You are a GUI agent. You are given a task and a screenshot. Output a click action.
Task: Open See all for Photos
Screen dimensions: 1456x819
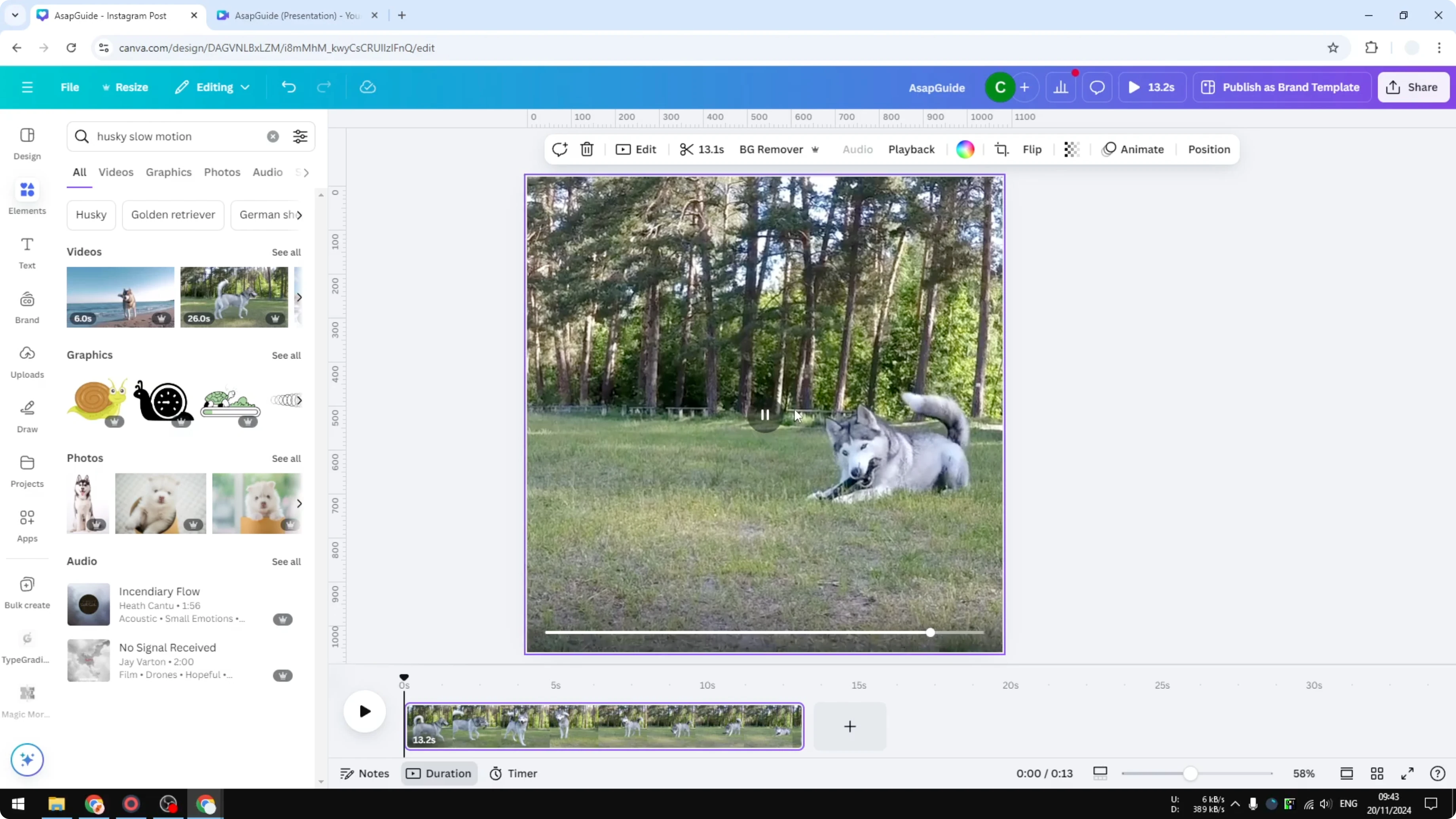coord(286,459)
